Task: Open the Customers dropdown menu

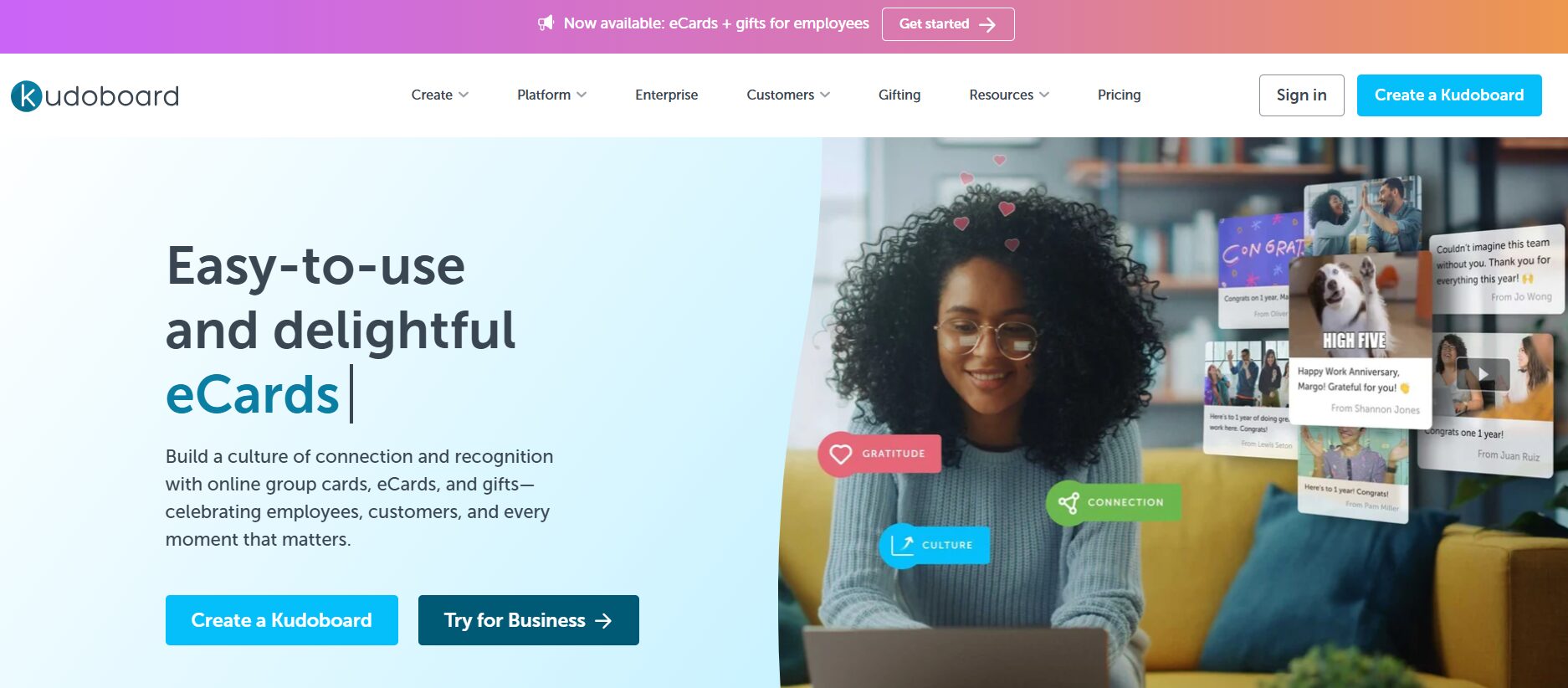Action: click(x=788, y=95)
